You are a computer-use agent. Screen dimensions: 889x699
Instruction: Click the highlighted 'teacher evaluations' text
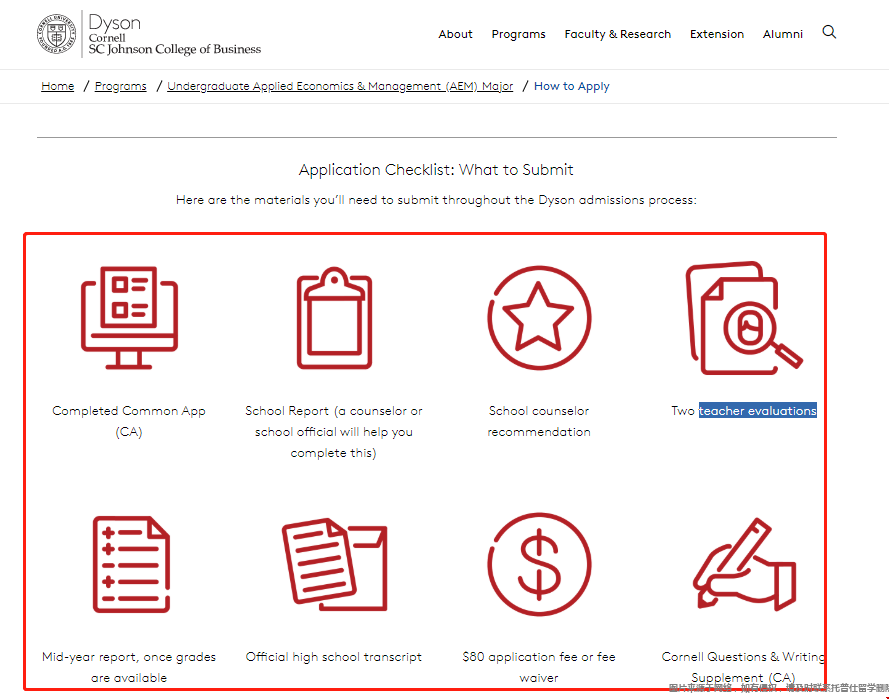757,411
